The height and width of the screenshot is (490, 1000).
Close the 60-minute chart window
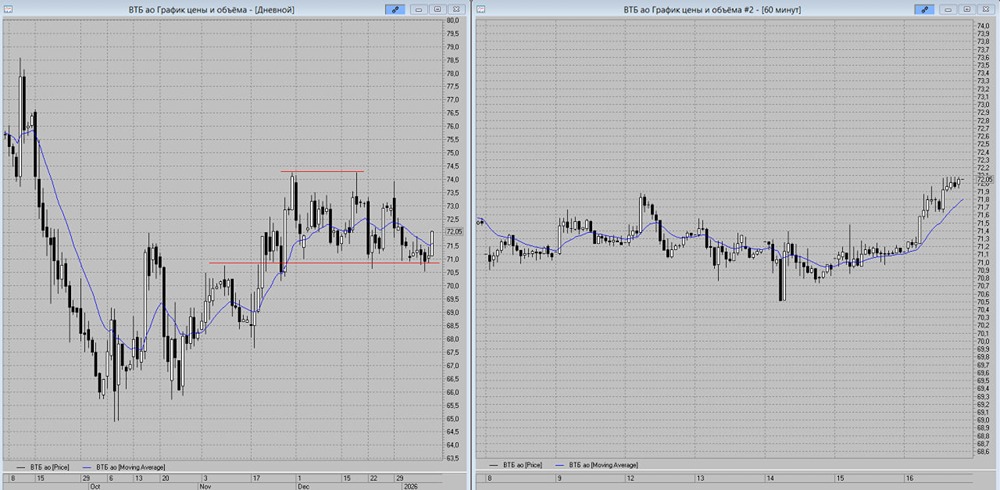coord(985,10)
